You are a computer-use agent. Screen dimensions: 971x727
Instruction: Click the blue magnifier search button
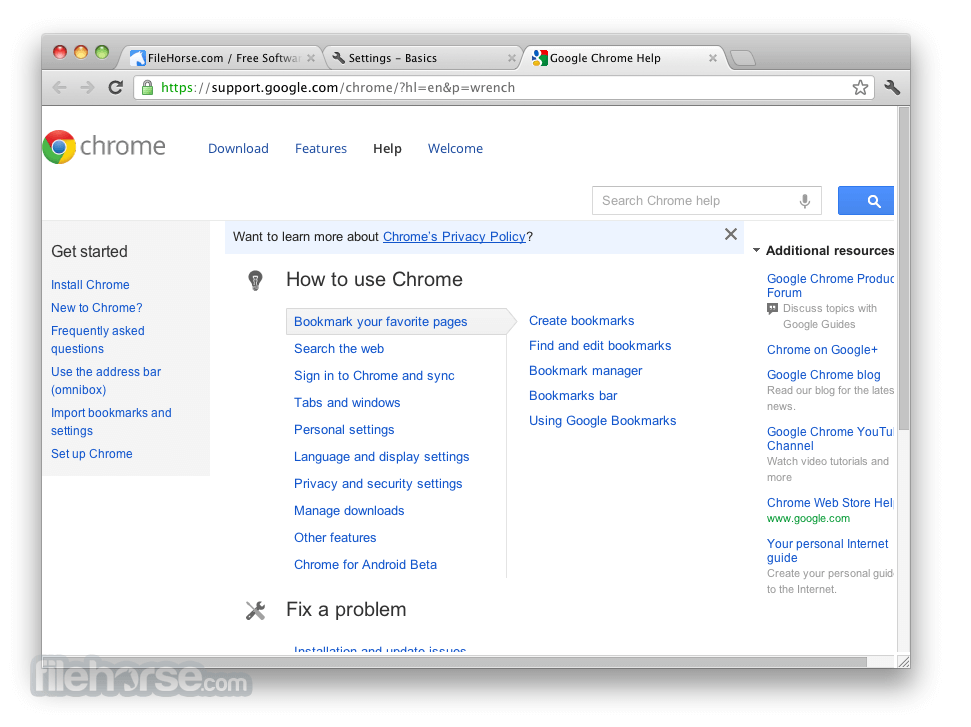tap(866, 201)
